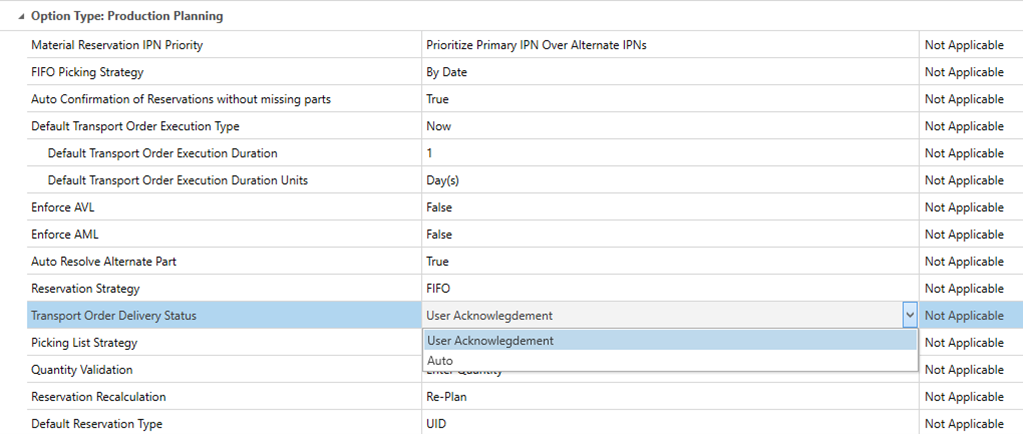Image resolution: width=1023 pixels, height=434 pixels.
Task: Click Not Applicable for the Enforce AVL row
Action: 964,207
